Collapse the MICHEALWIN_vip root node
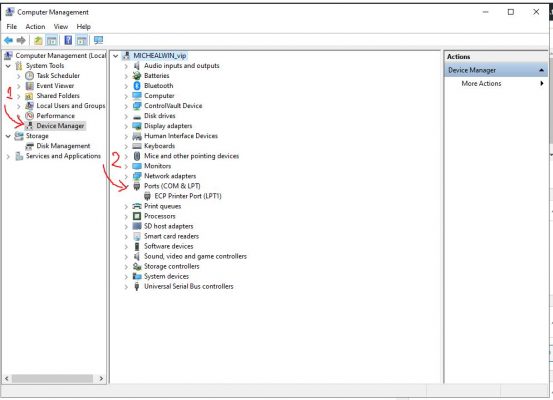This screenshot has height=400, width=553. coord(115,56)
